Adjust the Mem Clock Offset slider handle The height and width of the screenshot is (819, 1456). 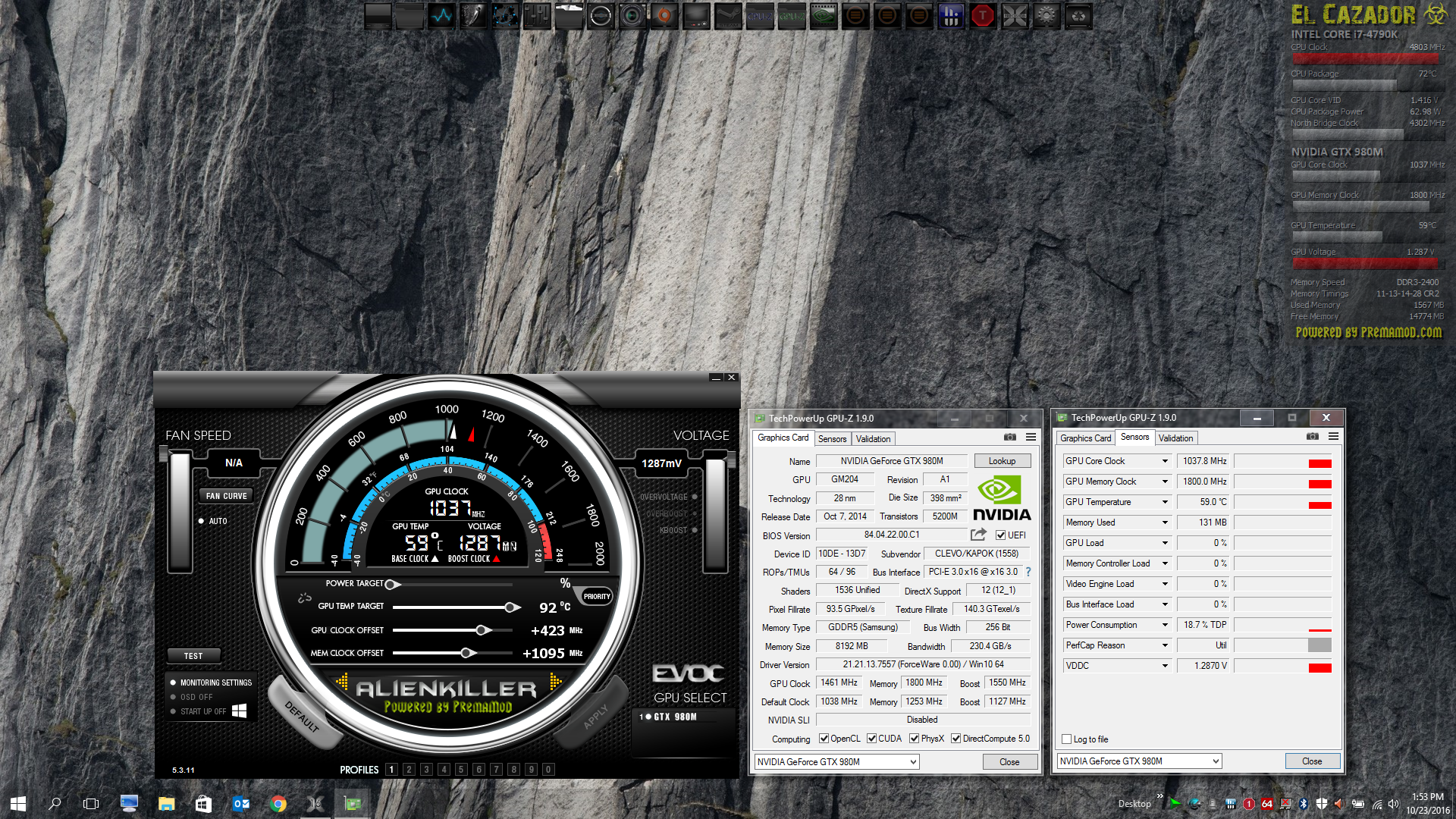point(468,653)
